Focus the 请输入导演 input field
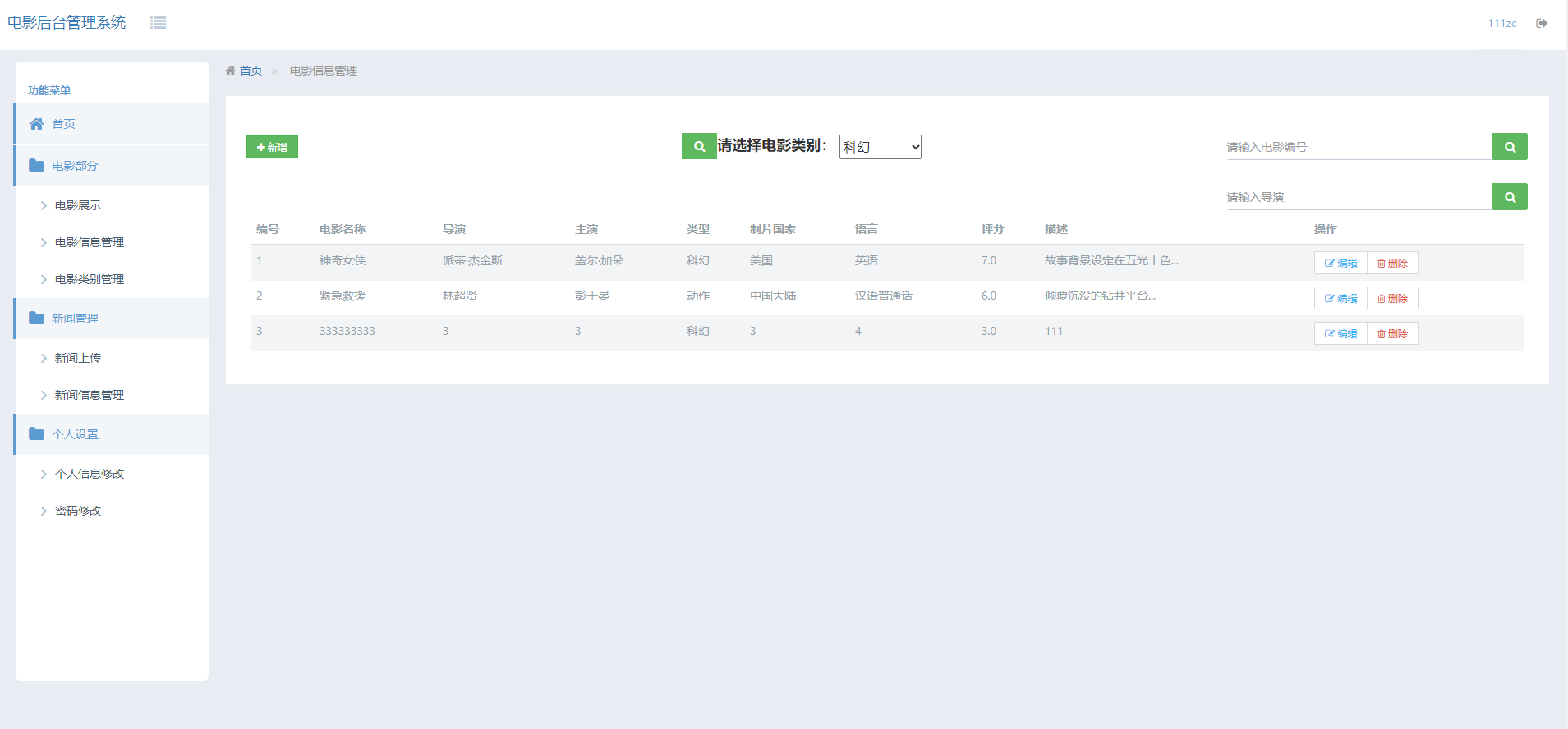1568x729 pixels. pos(1359,197)
